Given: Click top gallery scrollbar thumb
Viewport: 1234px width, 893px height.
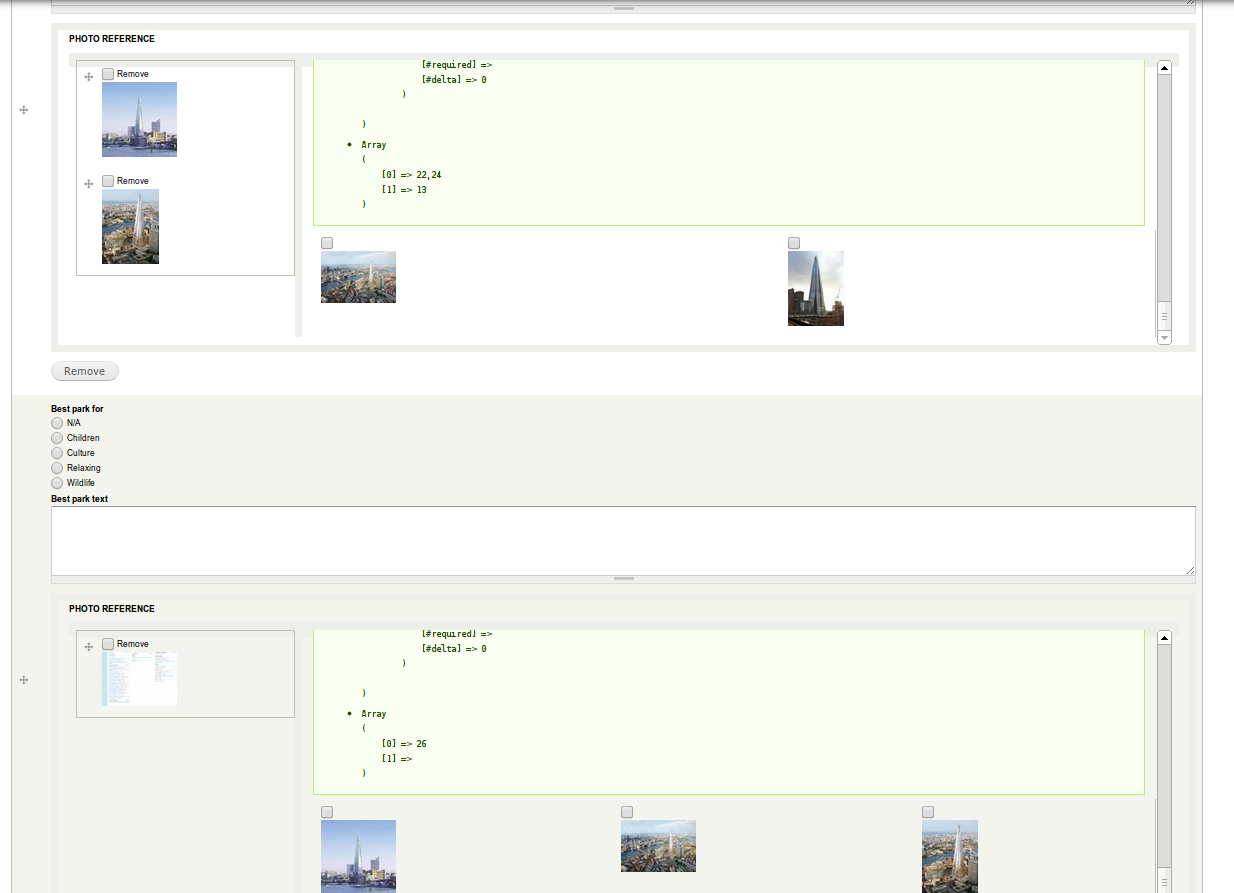Looking at the screenshot, I should coord(1164,315).
